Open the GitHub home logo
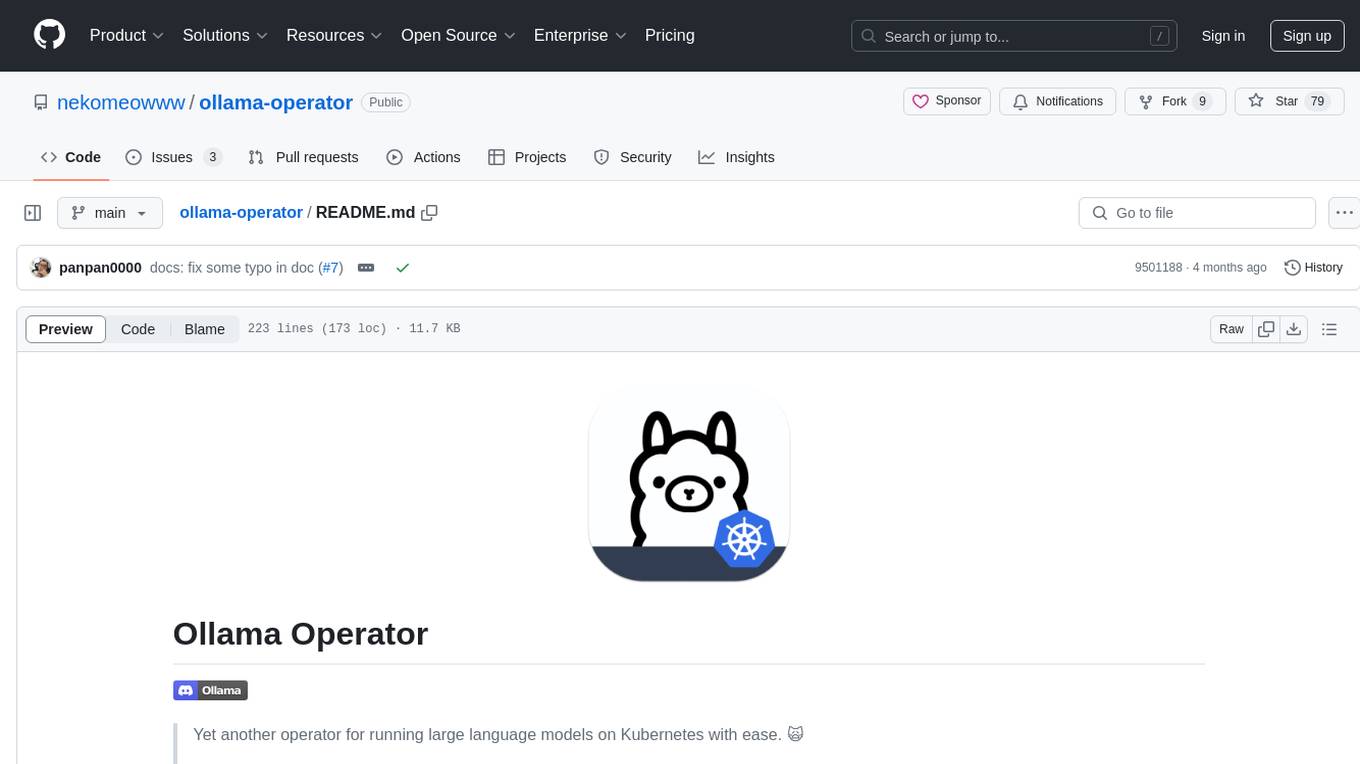This screenshot has width=1360, height=764. [x=49, y=35]
